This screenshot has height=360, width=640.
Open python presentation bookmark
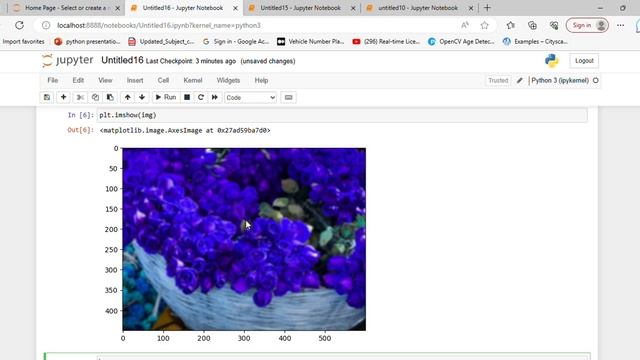tap(87, 42)
